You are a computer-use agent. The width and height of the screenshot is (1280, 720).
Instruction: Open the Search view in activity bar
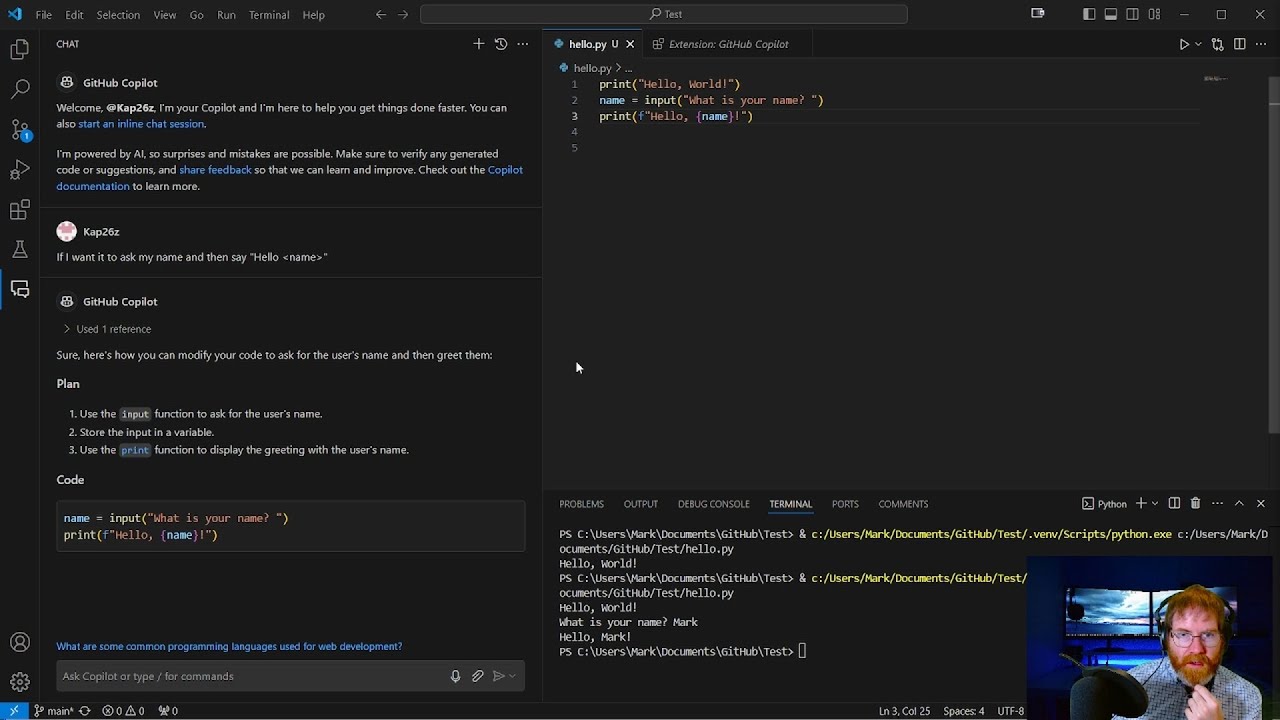pos(20,89)
